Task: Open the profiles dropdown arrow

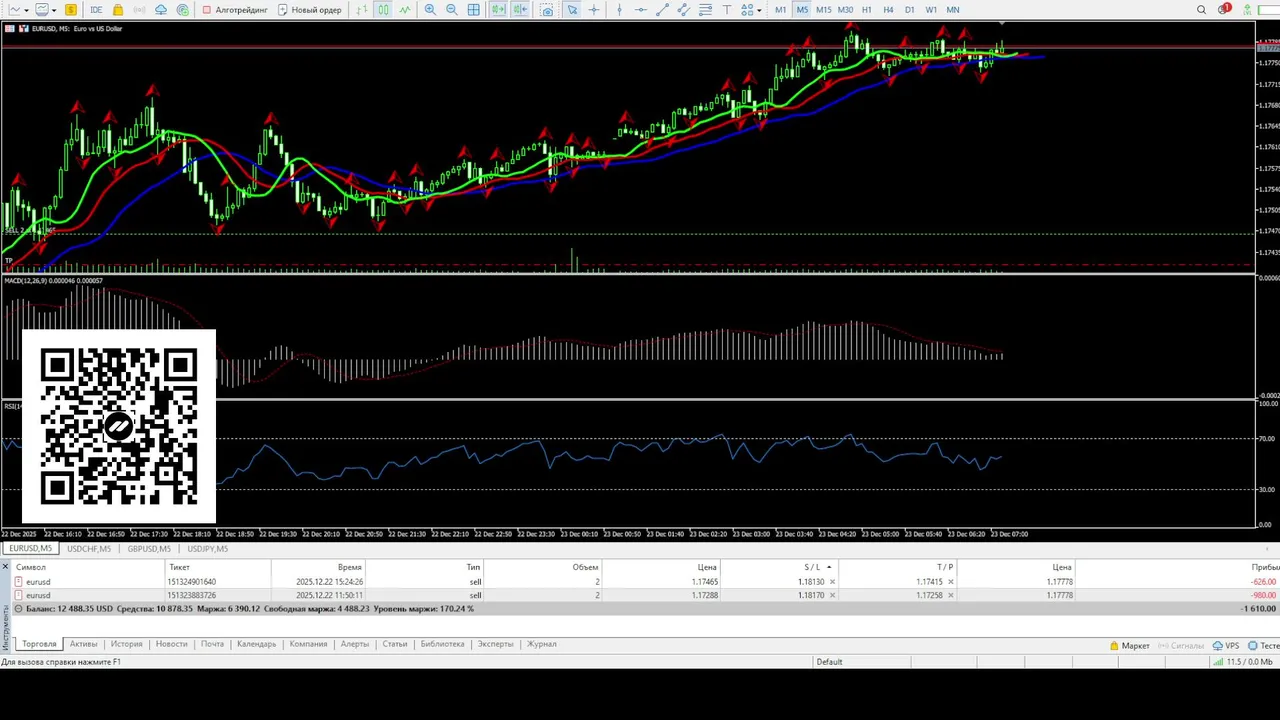Action: [x=54, y=10]
